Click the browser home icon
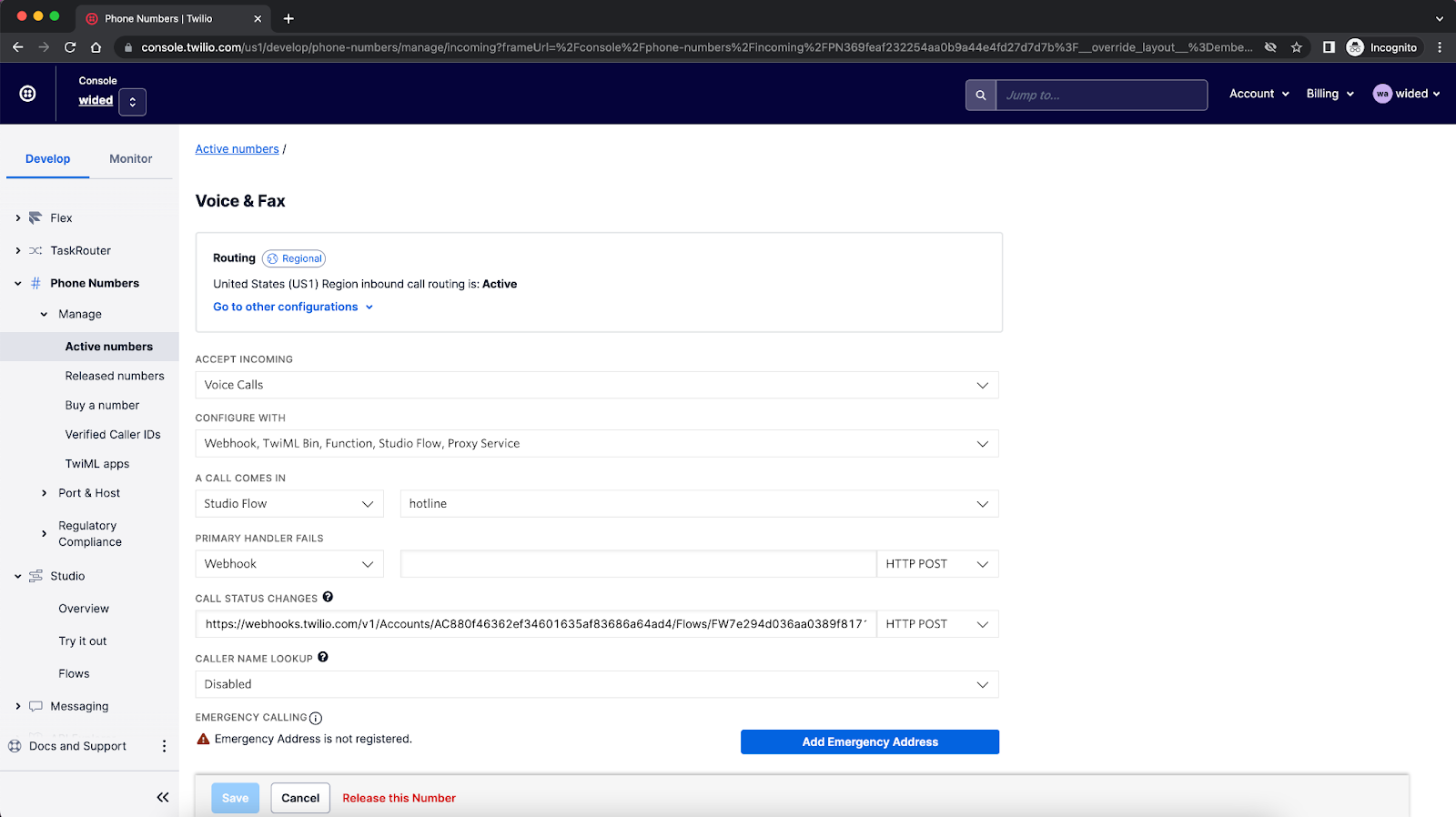 coord(96,47)
